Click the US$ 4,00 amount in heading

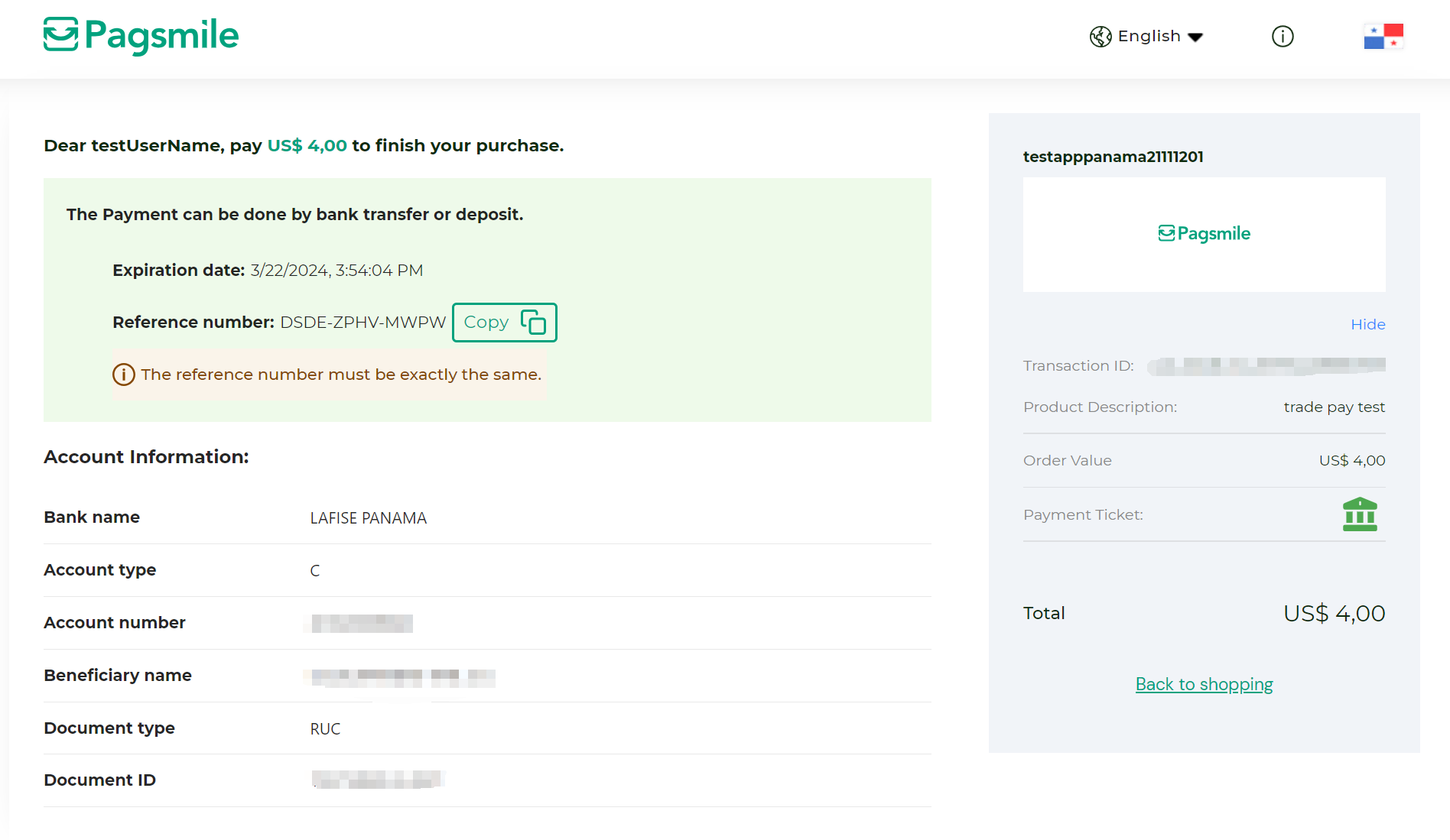307,146
